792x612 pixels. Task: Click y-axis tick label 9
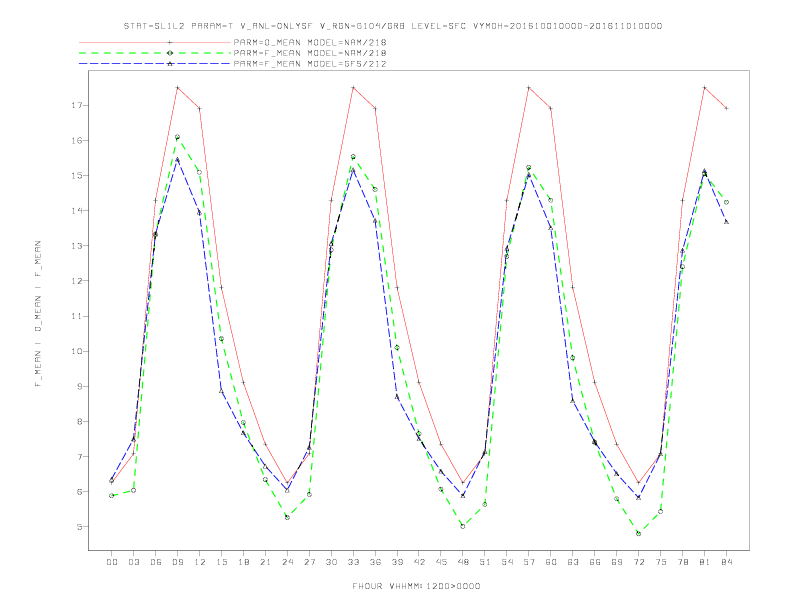pos(80,386)
